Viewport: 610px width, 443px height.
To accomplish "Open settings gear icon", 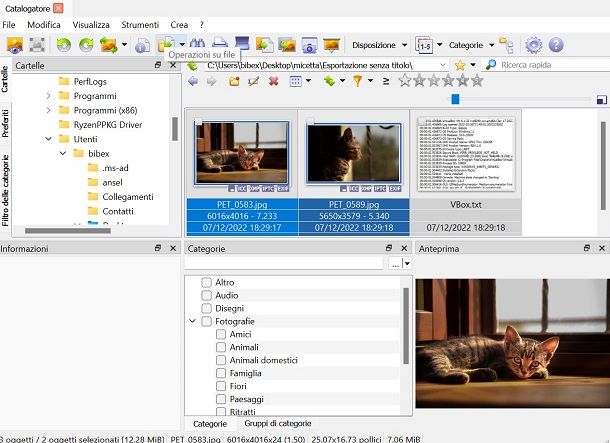I will click(533, 45).
